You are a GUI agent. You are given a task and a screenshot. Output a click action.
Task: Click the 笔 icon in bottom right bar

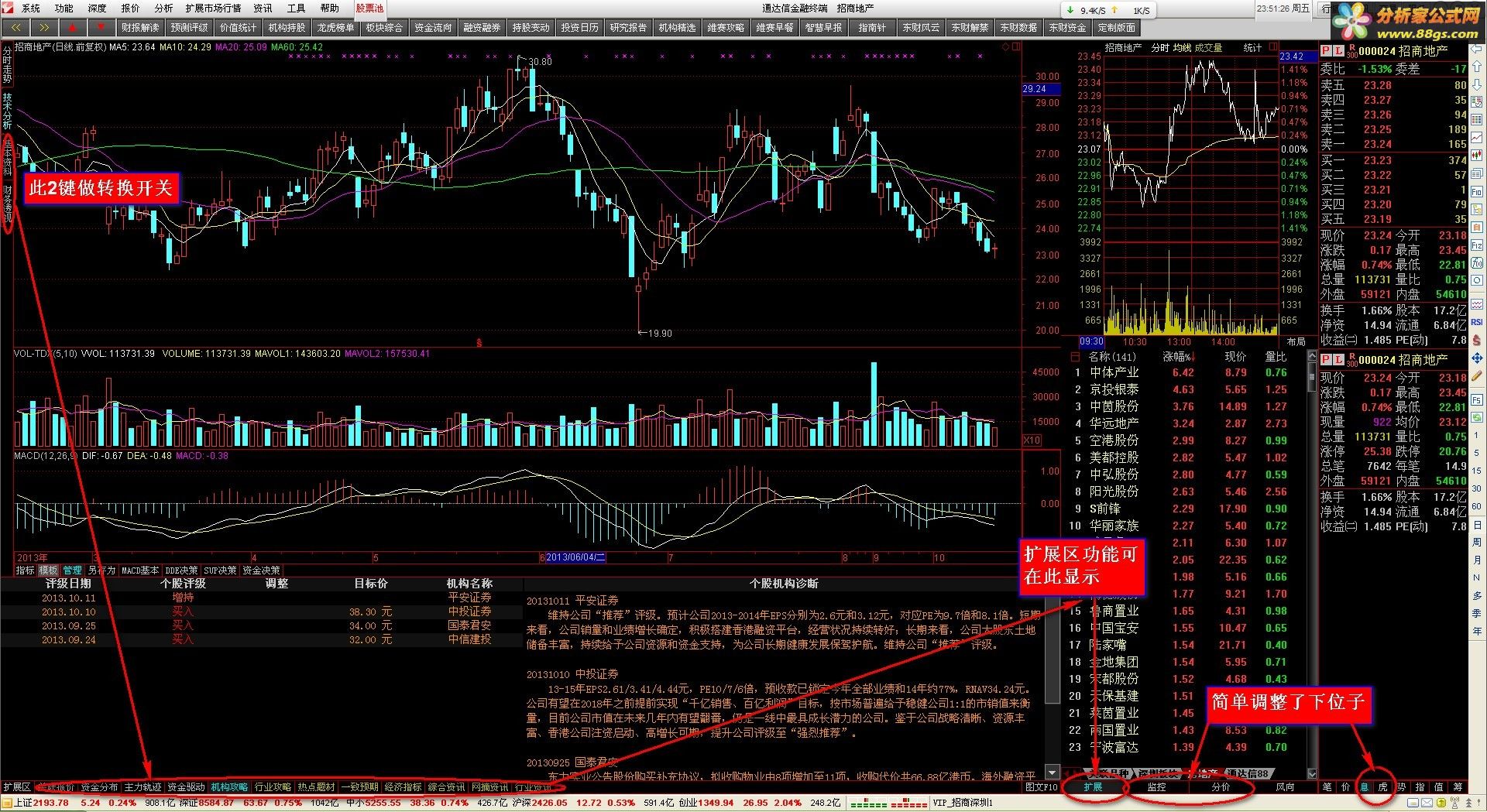click(x=1327, y=786)
